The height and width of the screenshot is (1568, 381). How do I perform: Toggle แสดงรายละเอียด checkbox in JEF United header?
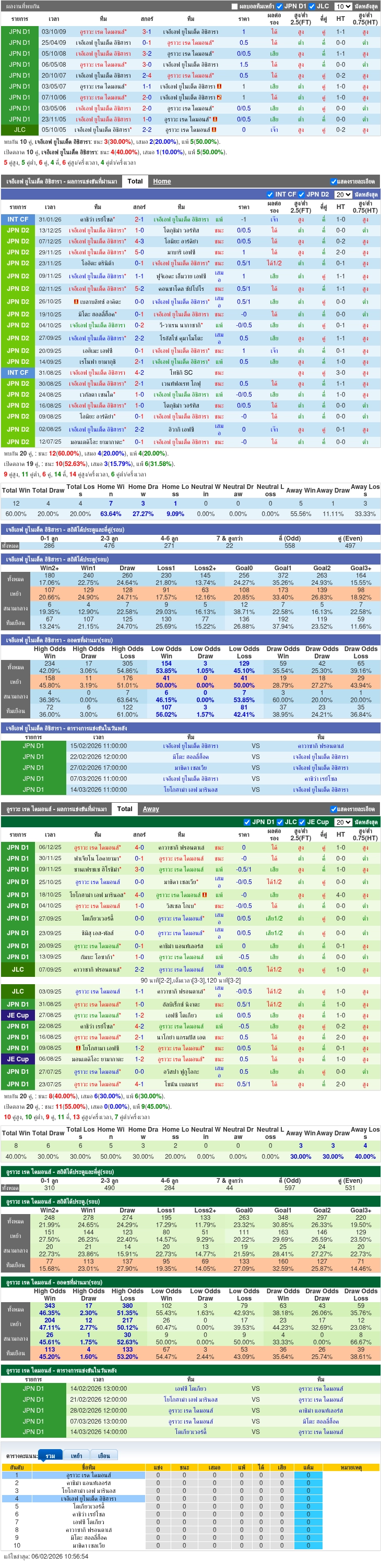point(334,181)
